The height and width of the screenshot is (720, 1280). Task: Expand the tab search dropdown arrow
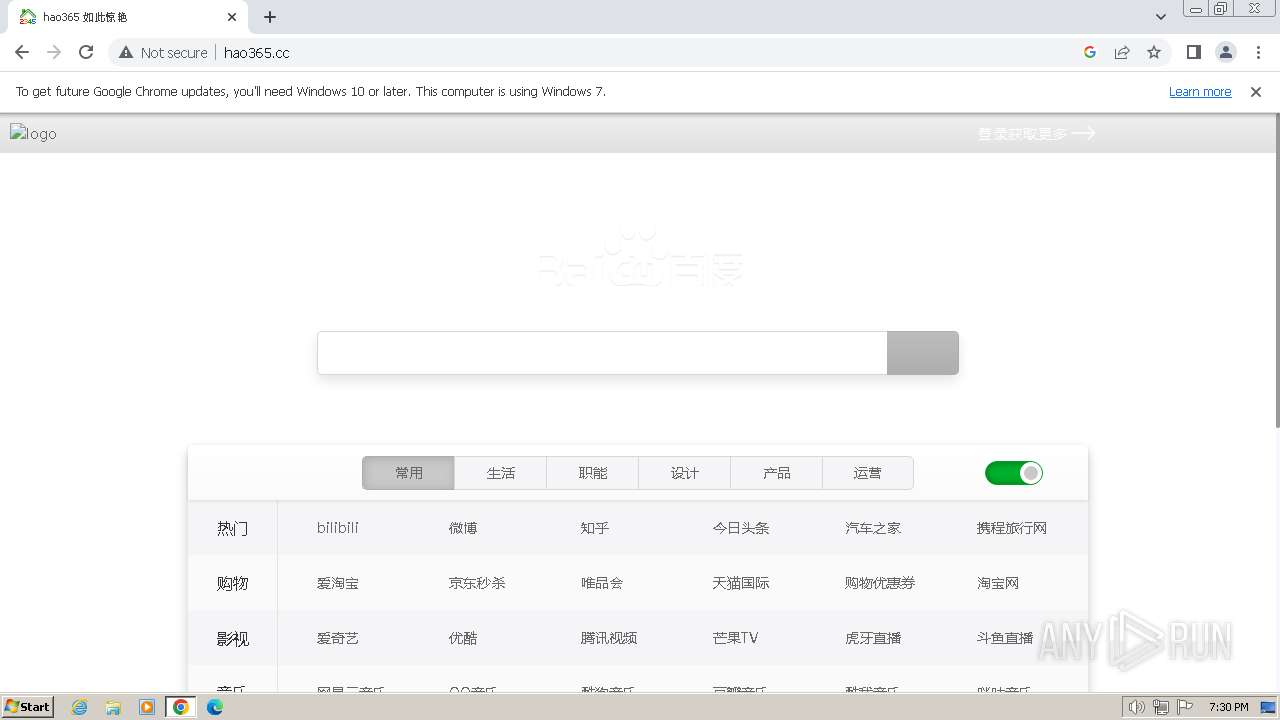pyautogui.click(x=1161, y=17)
